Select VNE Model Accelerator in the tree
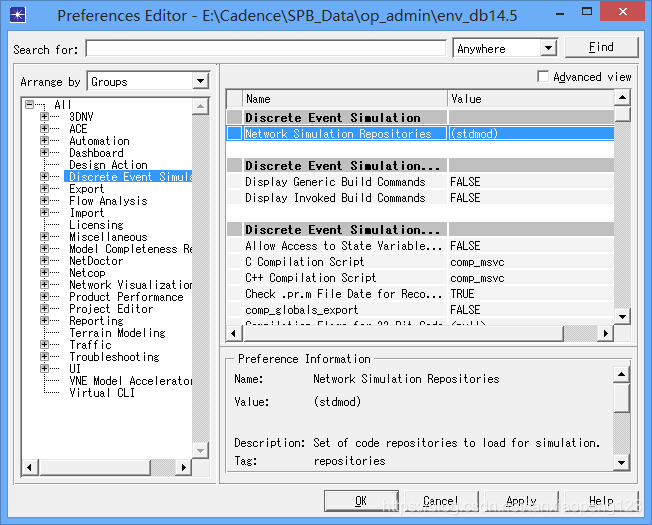The height and width of the screenshot is (525, 652). click(x=130, y=381)
